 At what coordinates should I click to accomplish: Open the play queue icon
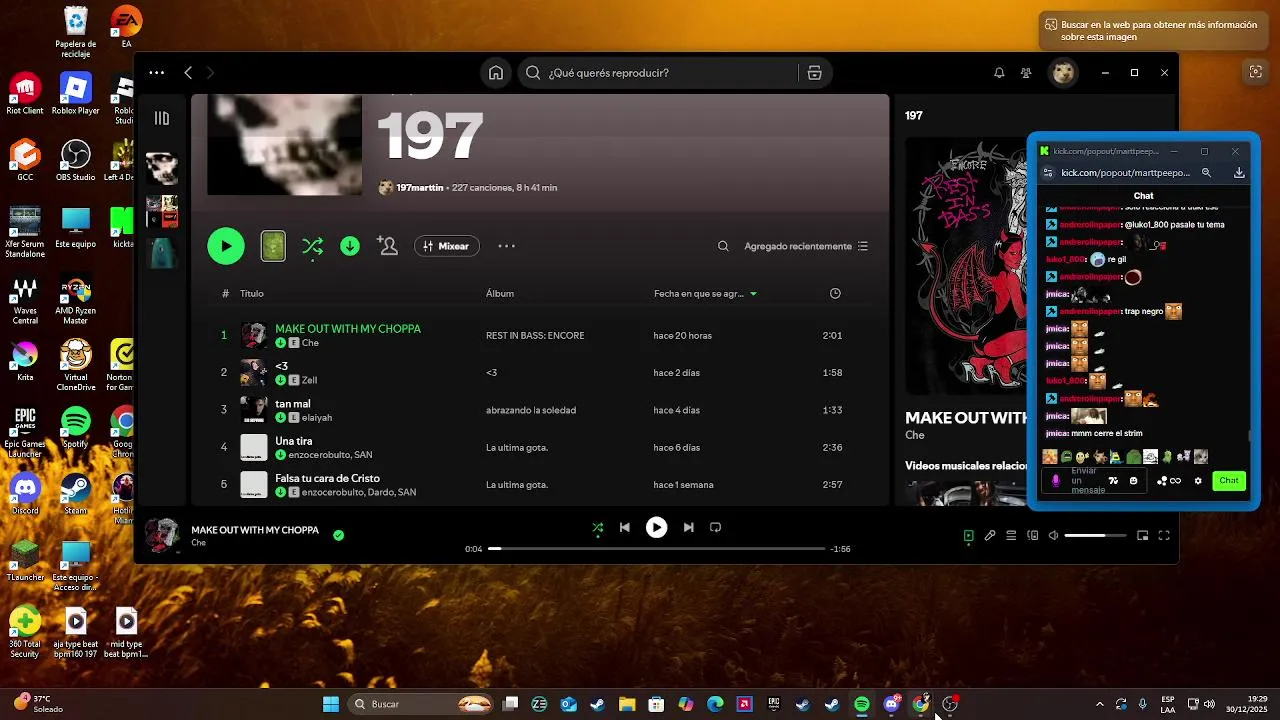tap(1011, 536)
